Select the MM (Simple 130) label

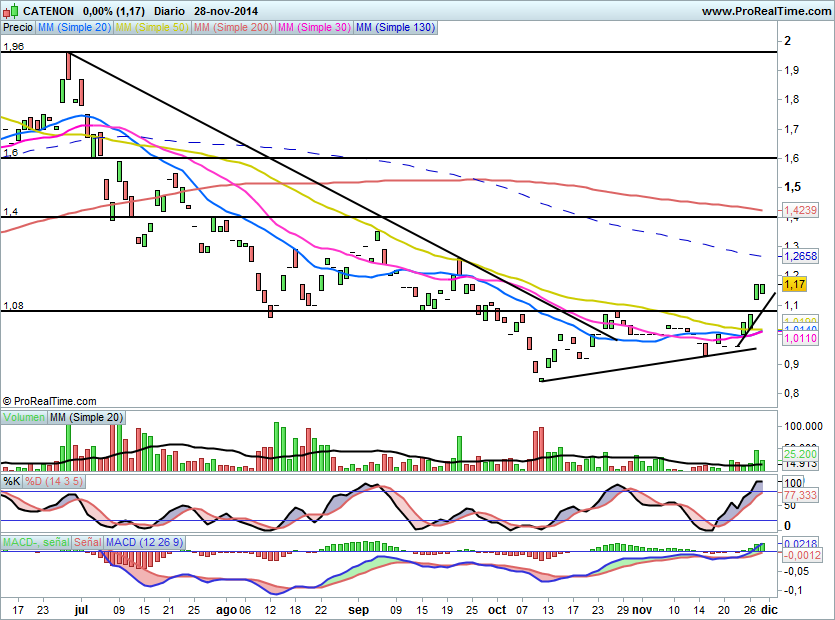[396, 28]
